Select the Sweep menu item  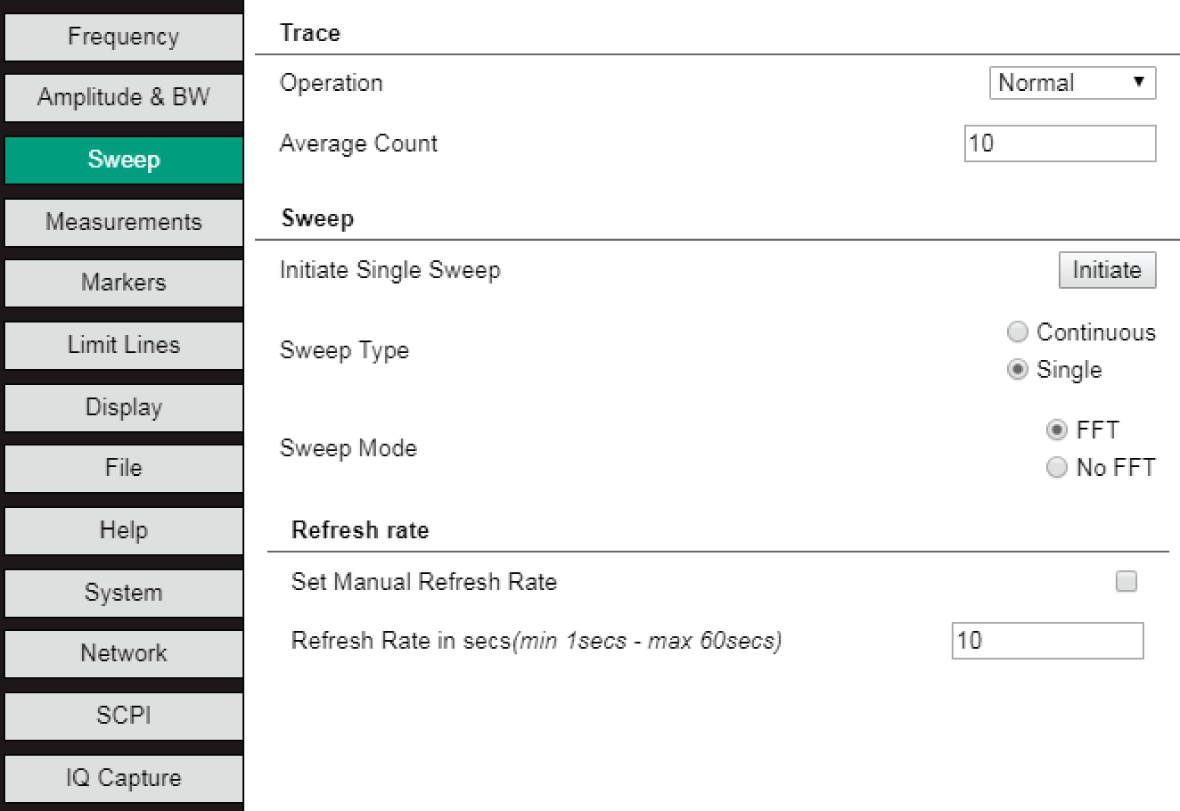123,160
